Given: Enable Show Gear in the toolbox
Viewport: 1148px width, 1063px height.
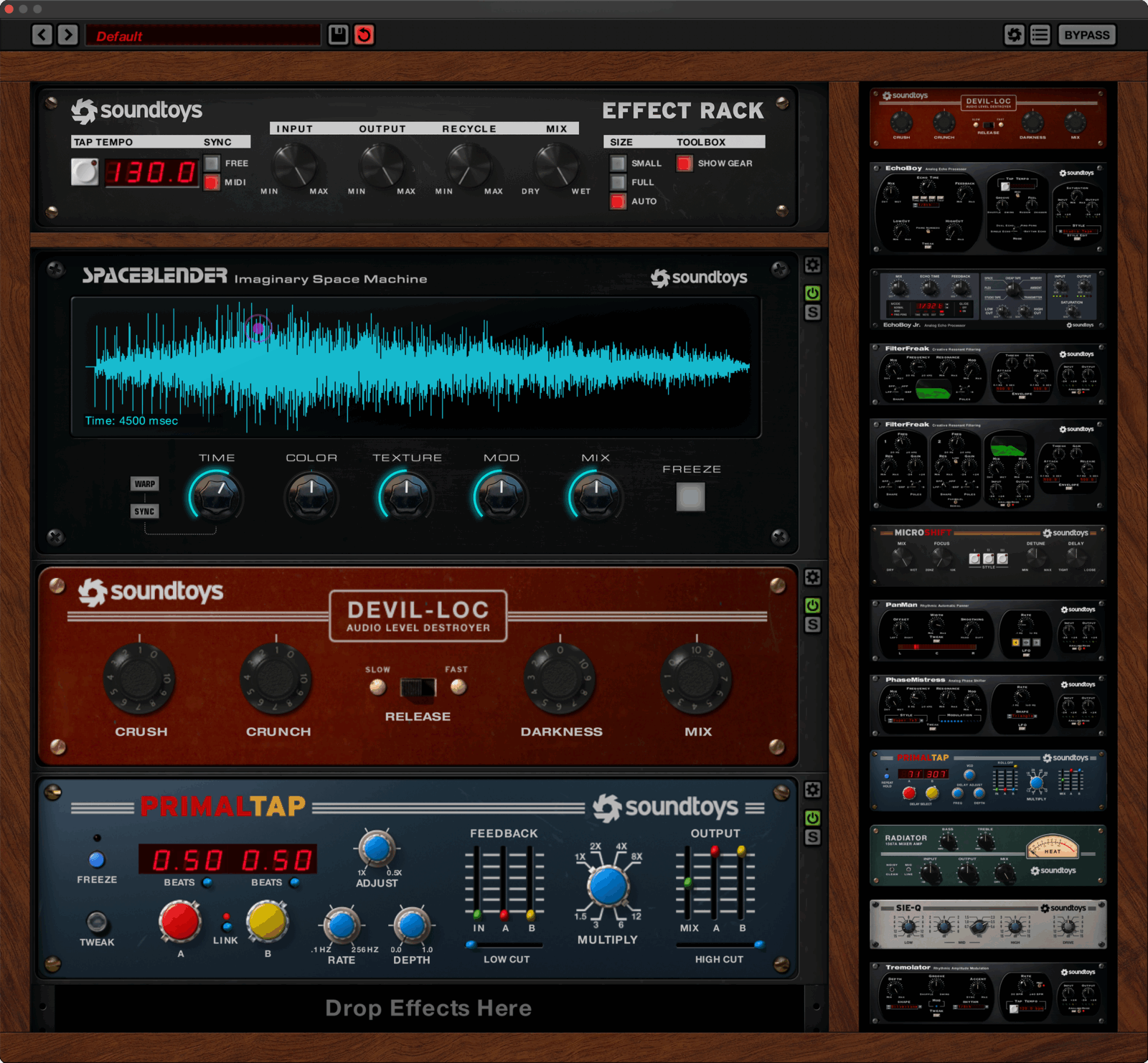Looking at the screenshot, I should (x=684, y=164).
